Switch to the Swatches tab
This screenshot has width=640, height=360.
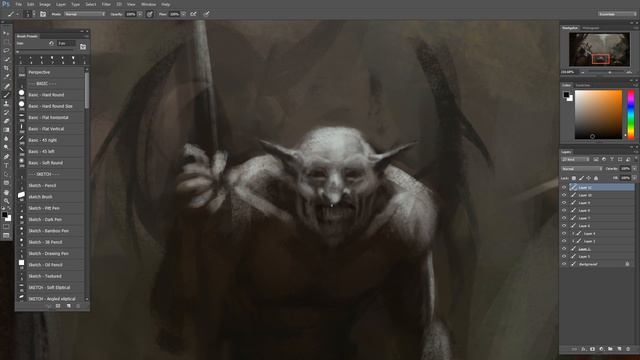[583, 85]
